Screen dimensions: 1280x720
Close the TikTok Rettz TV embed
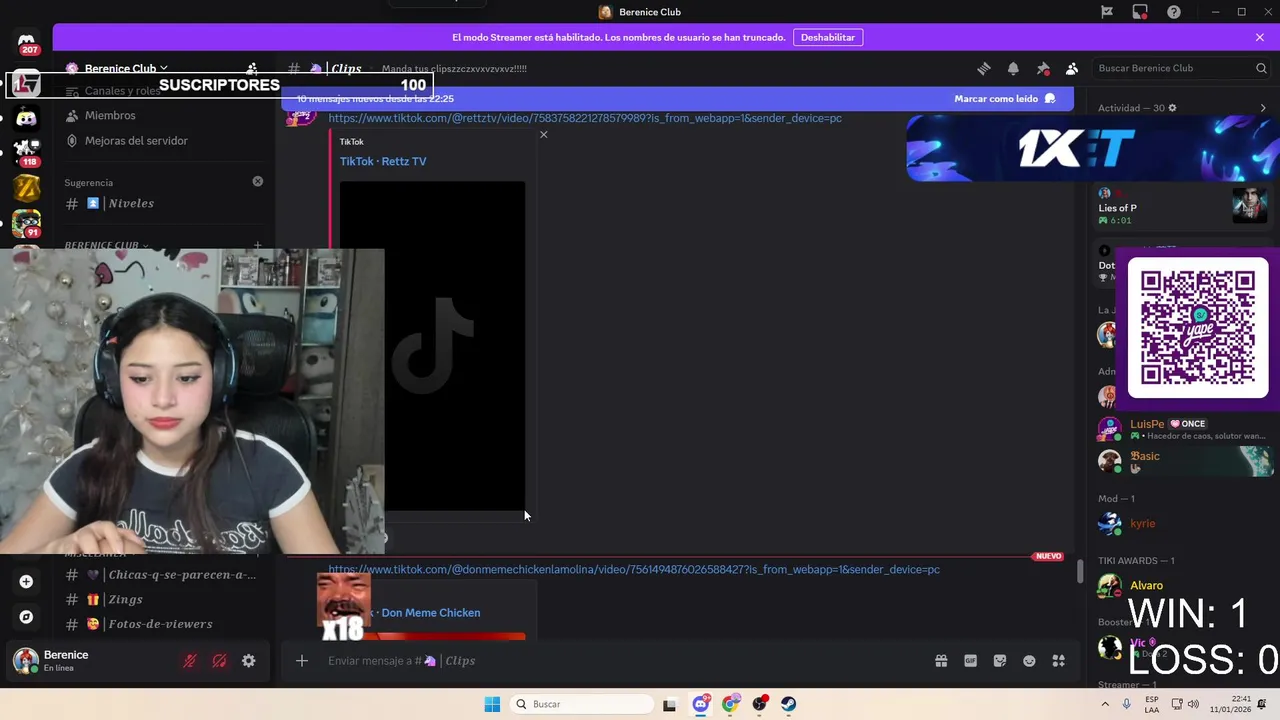click(544, 135)
